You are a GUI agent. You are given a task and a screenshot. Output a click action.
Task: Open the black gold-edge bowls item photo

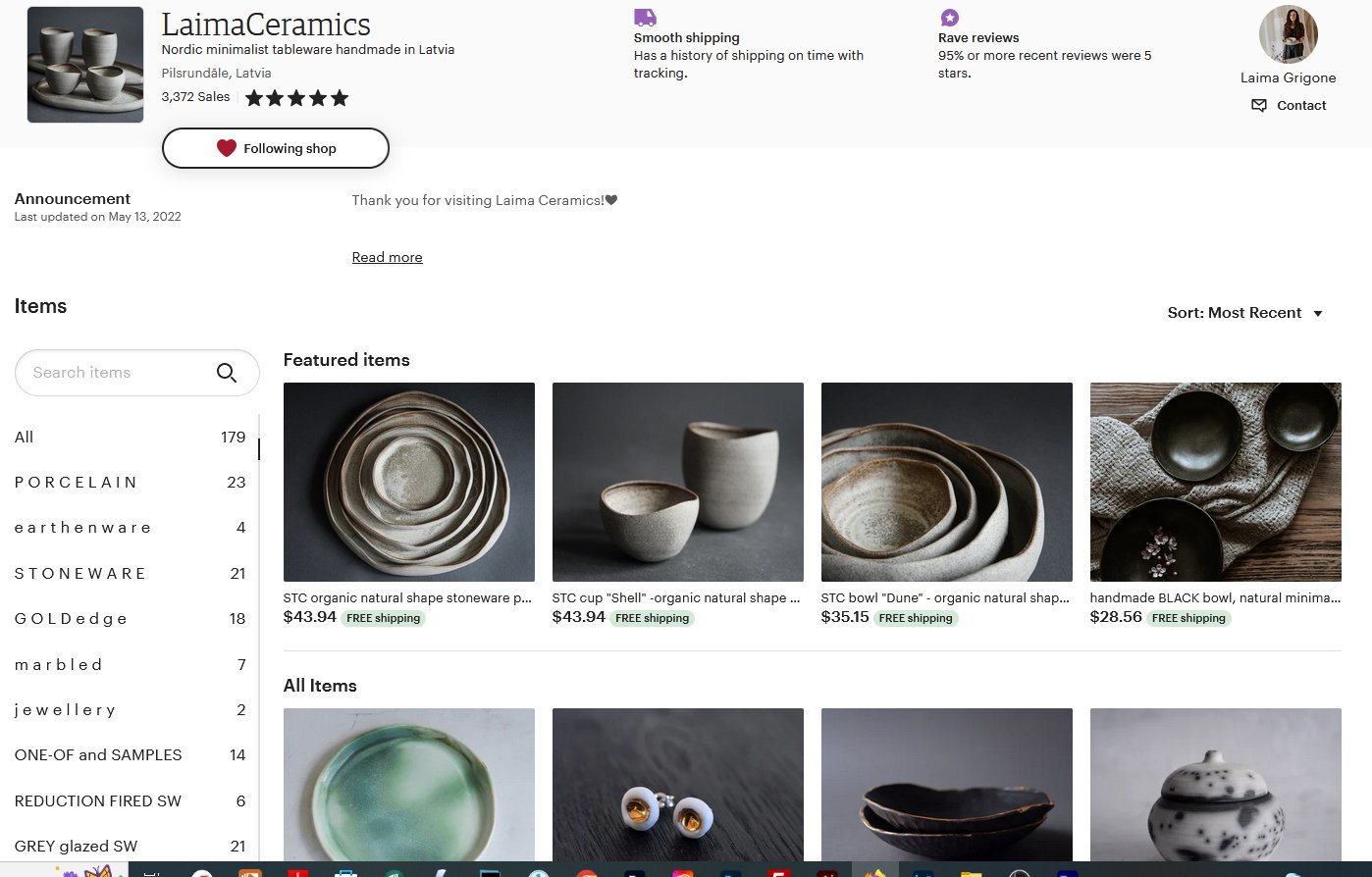(x=946, y=785)
